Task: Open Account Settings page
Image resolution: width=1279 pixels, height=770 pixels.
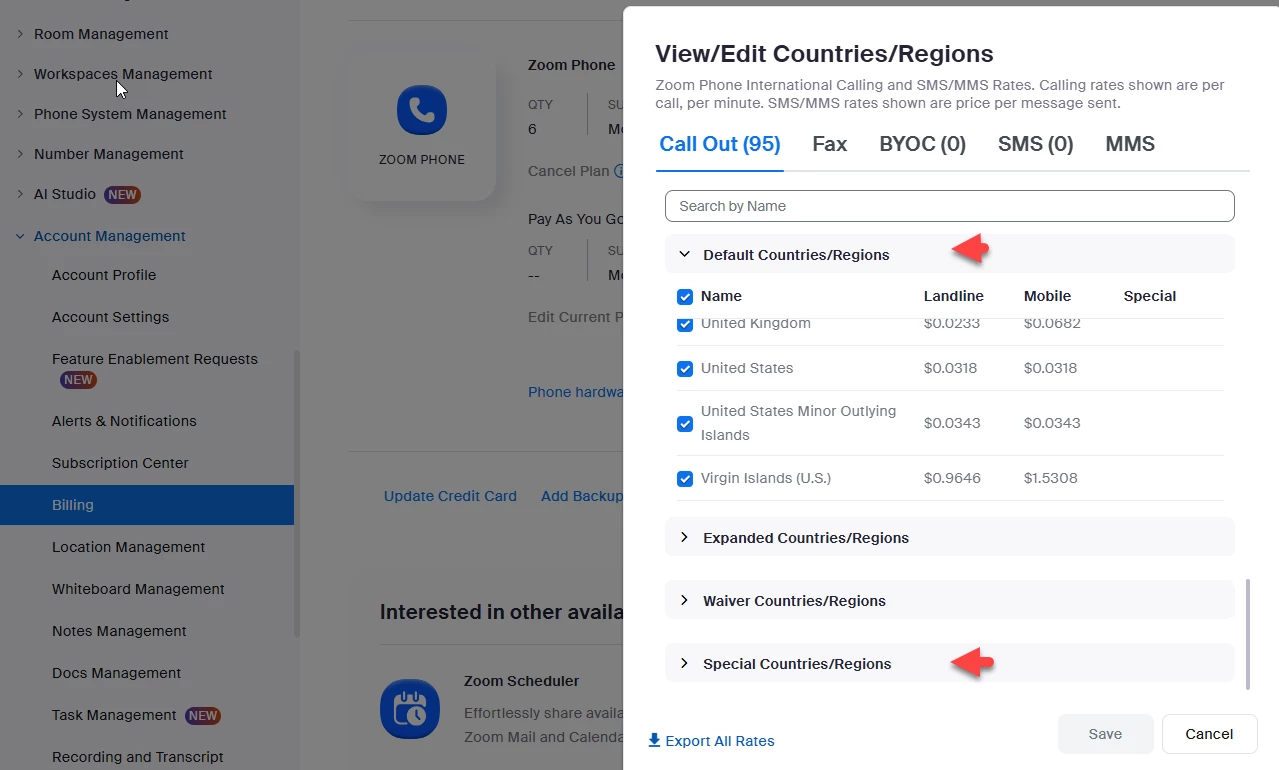Action: (111, 317)
